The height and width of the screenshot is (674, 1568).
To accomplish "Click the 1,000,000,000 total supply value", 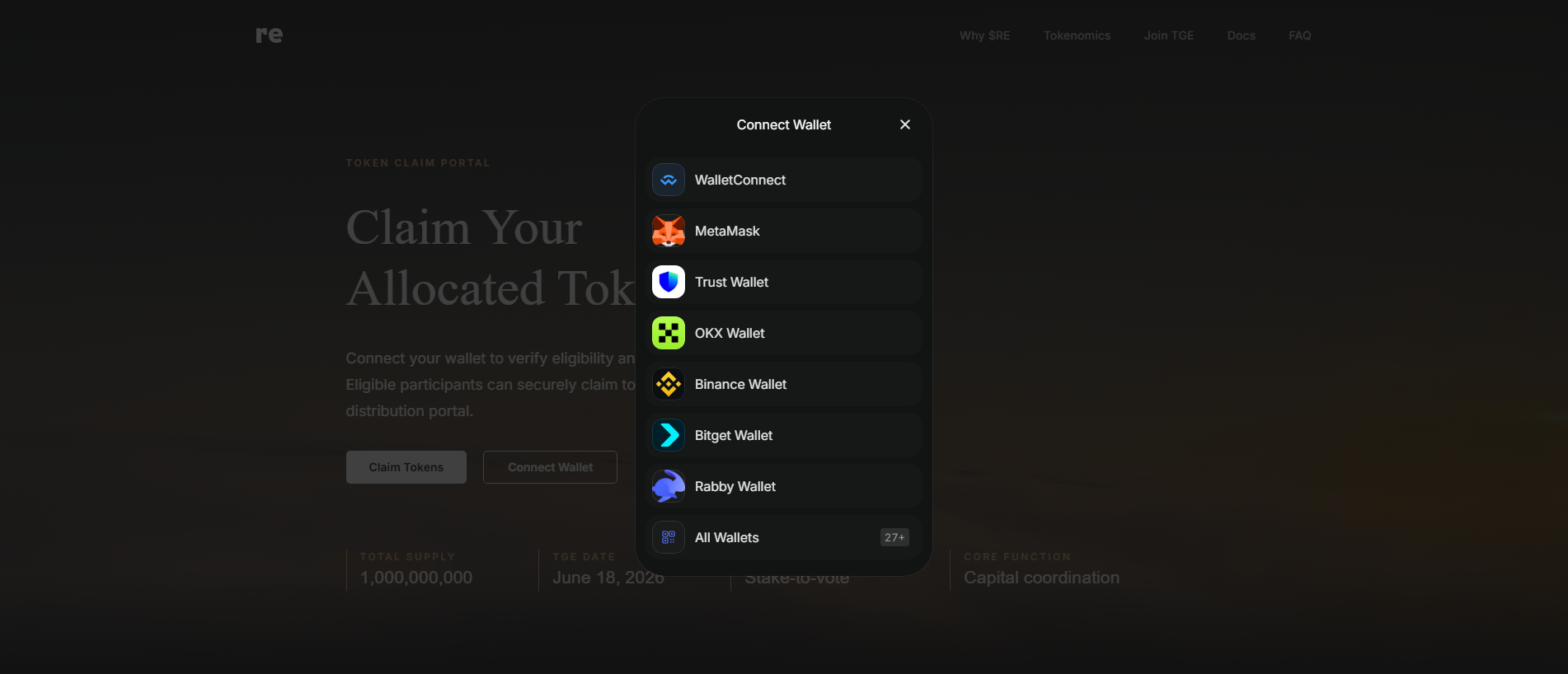I will [416, 578].
